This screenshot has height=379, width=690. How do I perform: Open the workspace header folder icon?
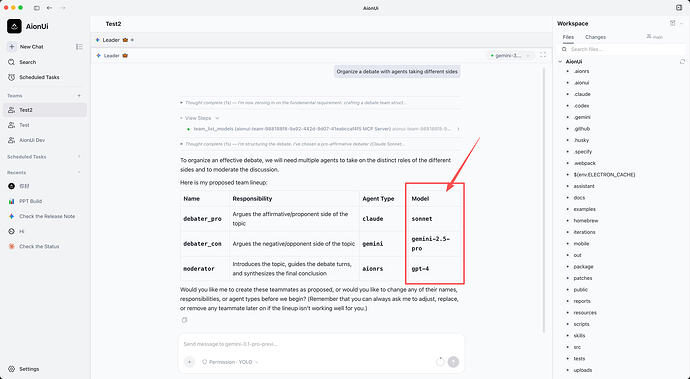click(x=672, y=23)
